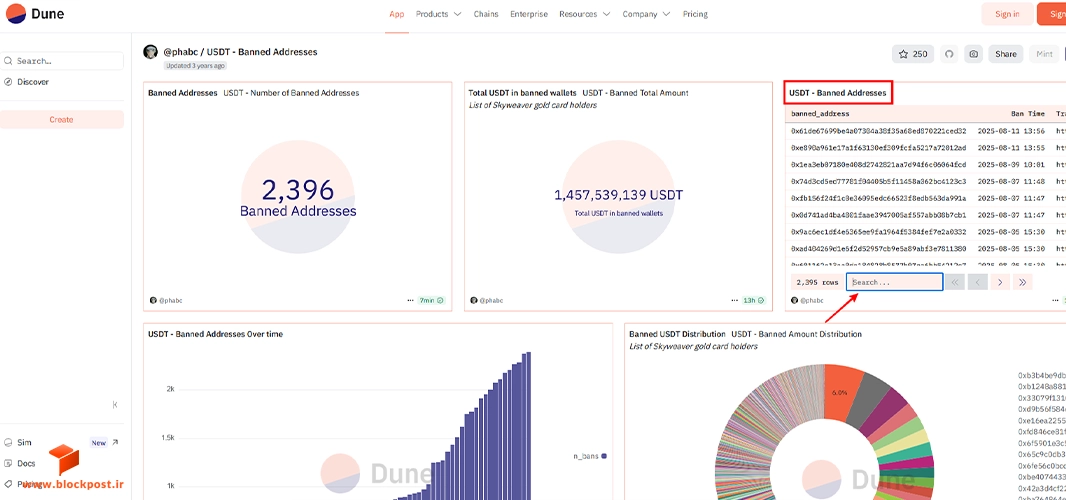This screenshot has height=500, width=1066.
Task: Expand the Products dropdown menu
Action: point(439,14)
